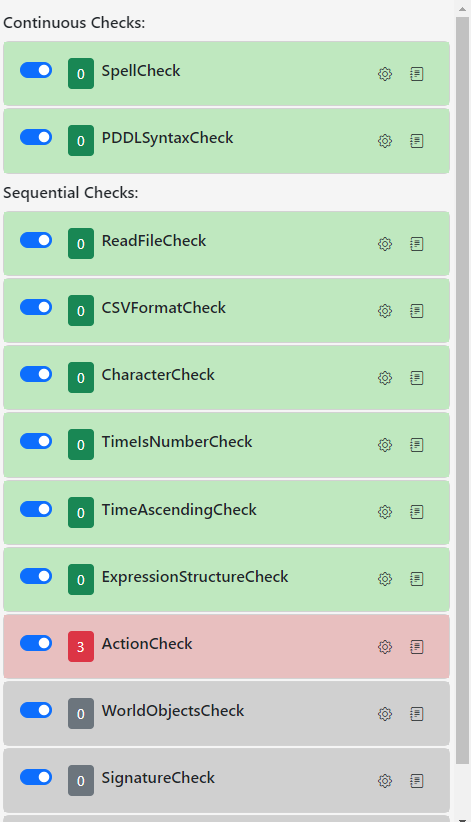Open the PDDLSyntaxCheck log notes icon

pyautogui.click(x=416, y=141)
